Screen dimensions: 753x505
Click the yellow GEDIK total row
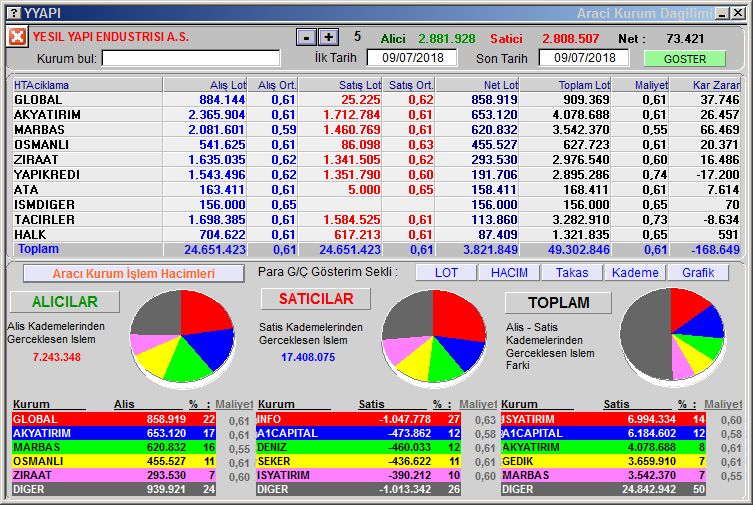coord(603,461)
